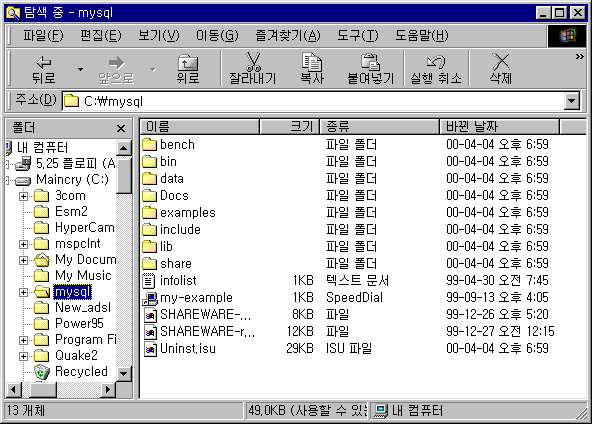Expand the Program Fi folder tree node
This screenshot has width=592, height=424.
point(23,340)
